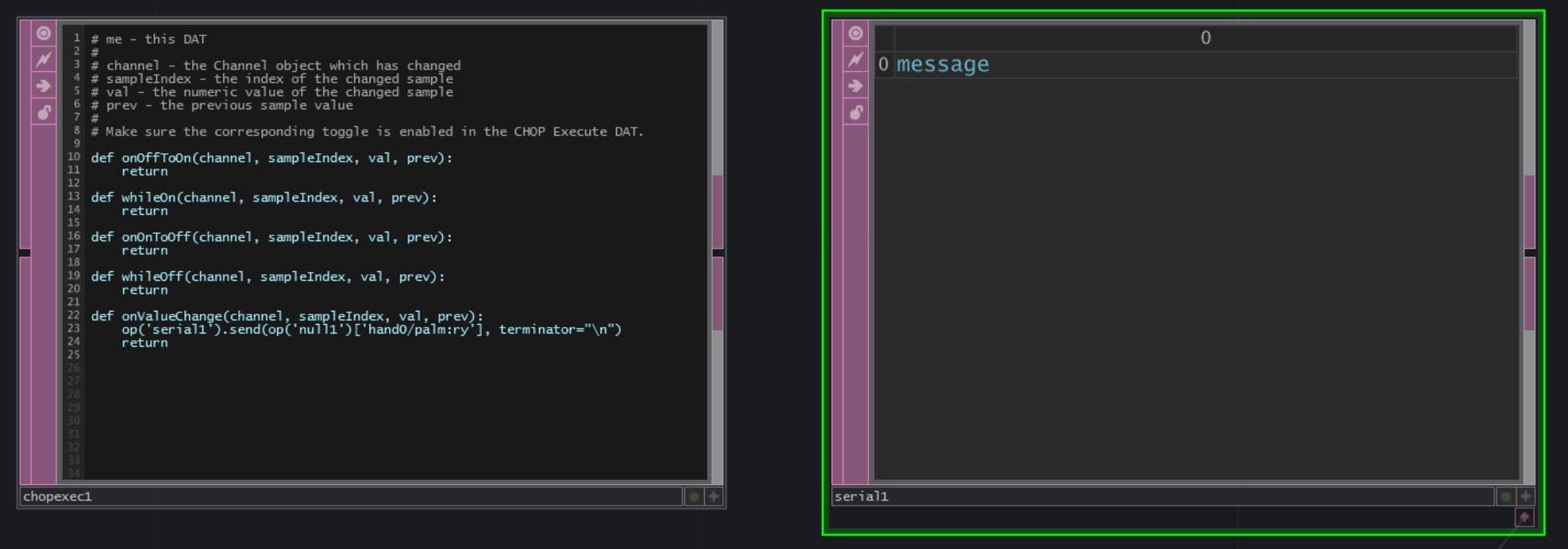Click the onValueChange function definition line

pos(287,317)
